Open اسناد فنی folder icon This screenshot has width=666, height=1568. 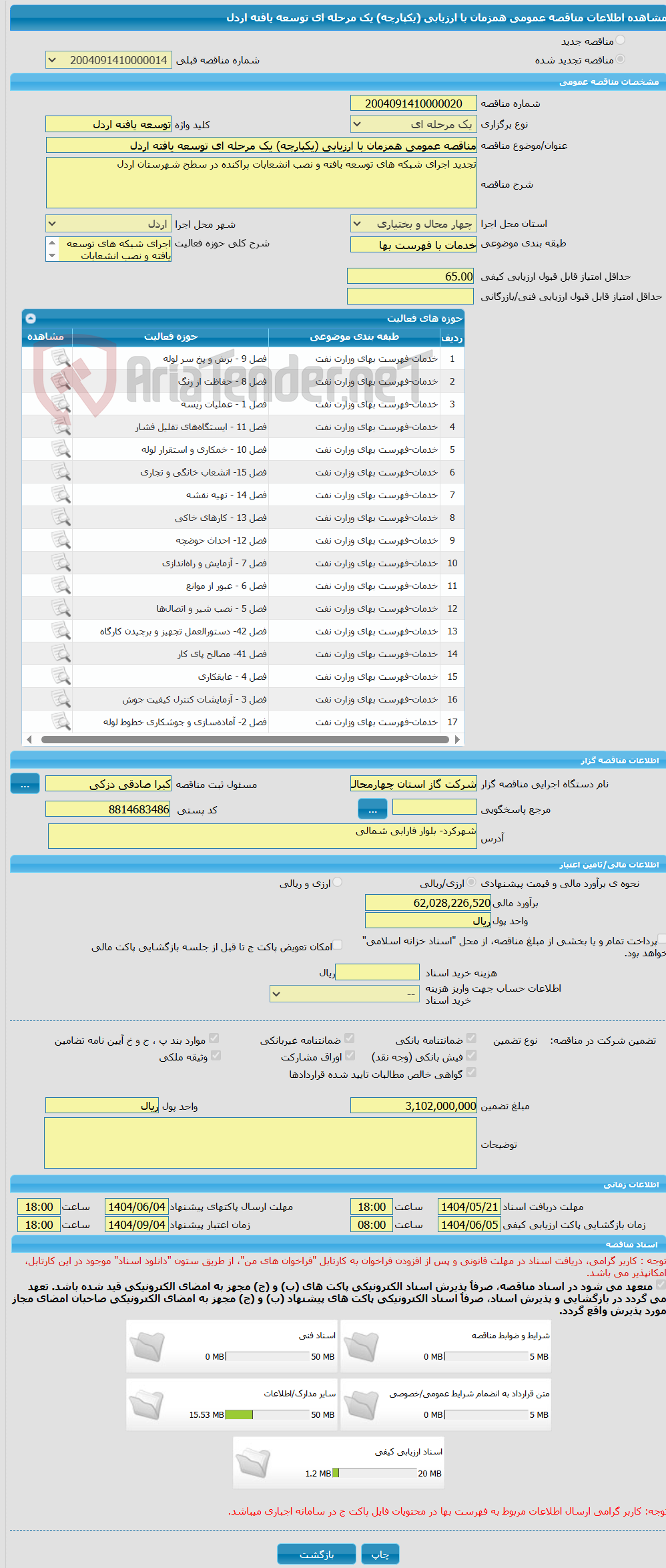[x=147, y=1346]
